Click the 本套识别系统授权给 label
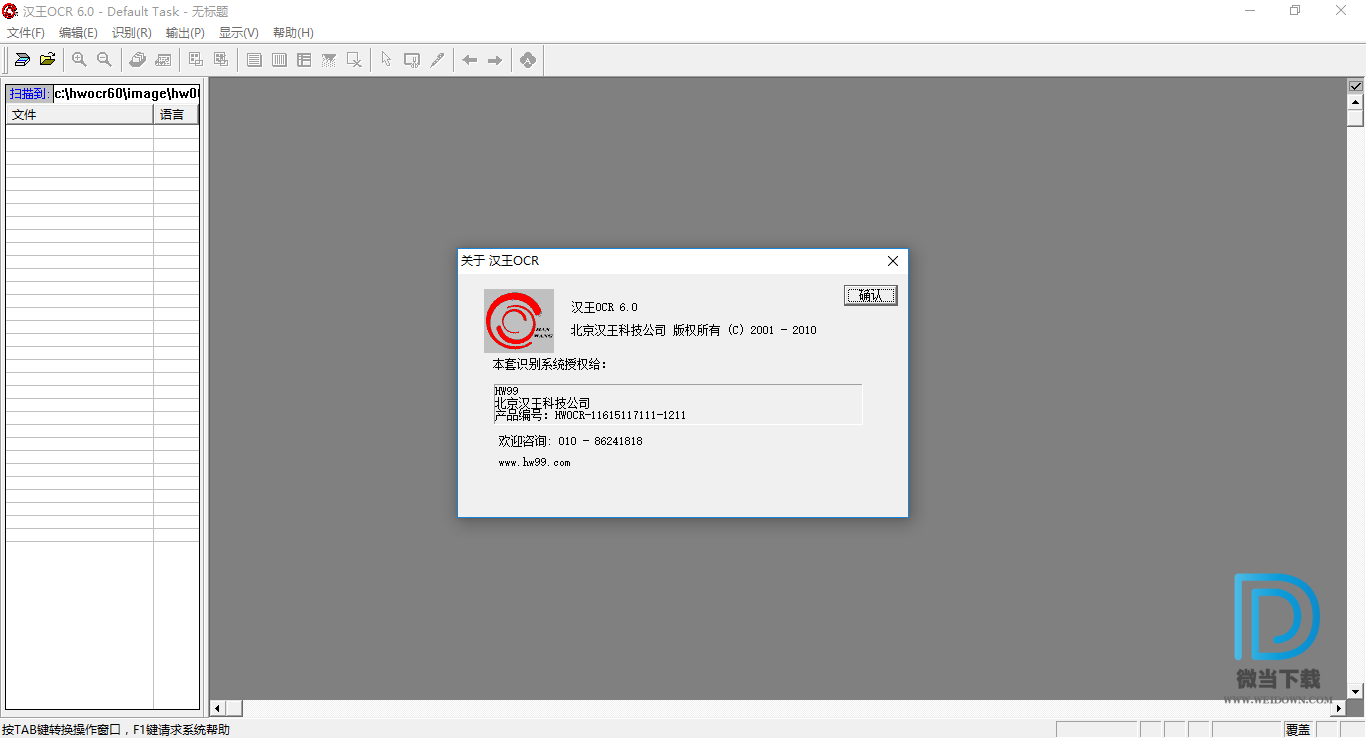The image size is (1366, 738). [550, 365]
